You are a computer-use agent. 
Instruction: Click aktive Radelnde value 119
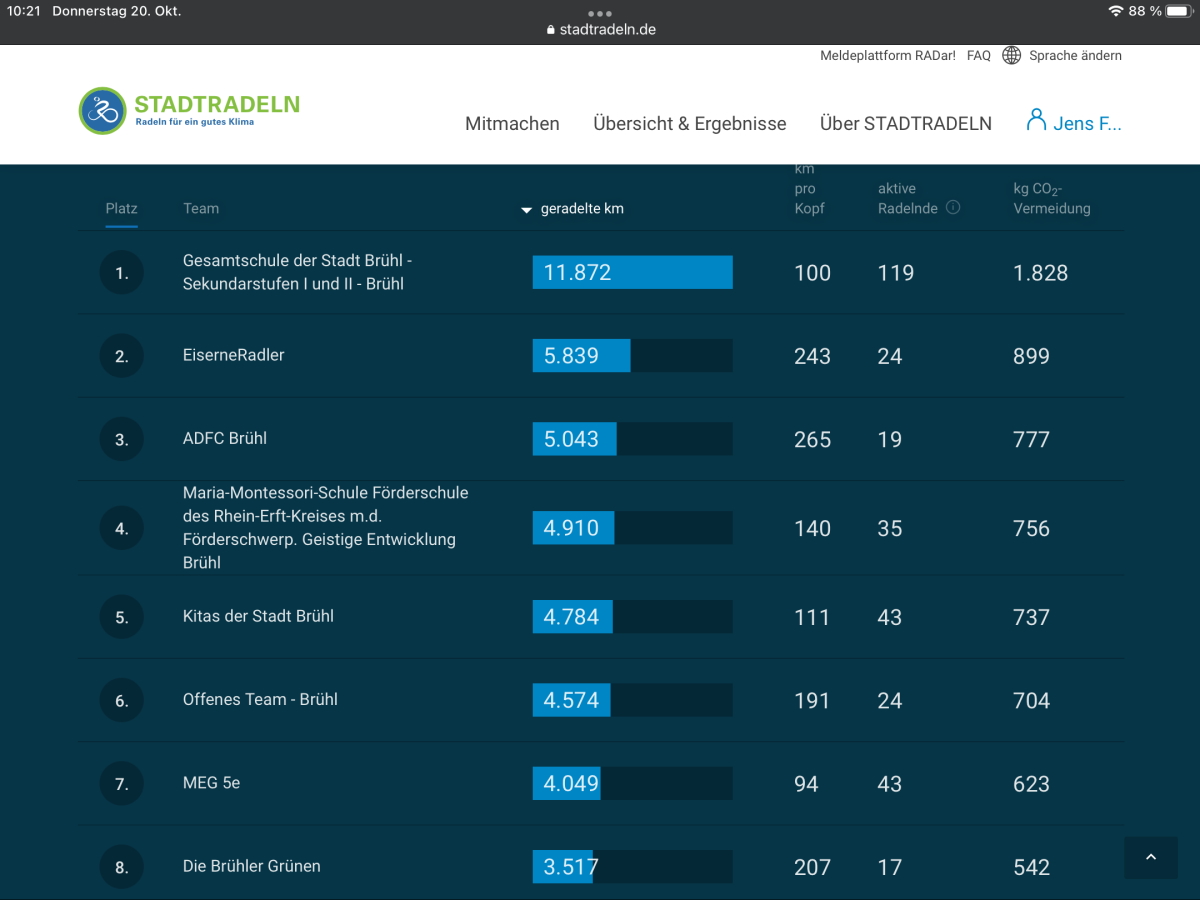[x=896, y=273]
